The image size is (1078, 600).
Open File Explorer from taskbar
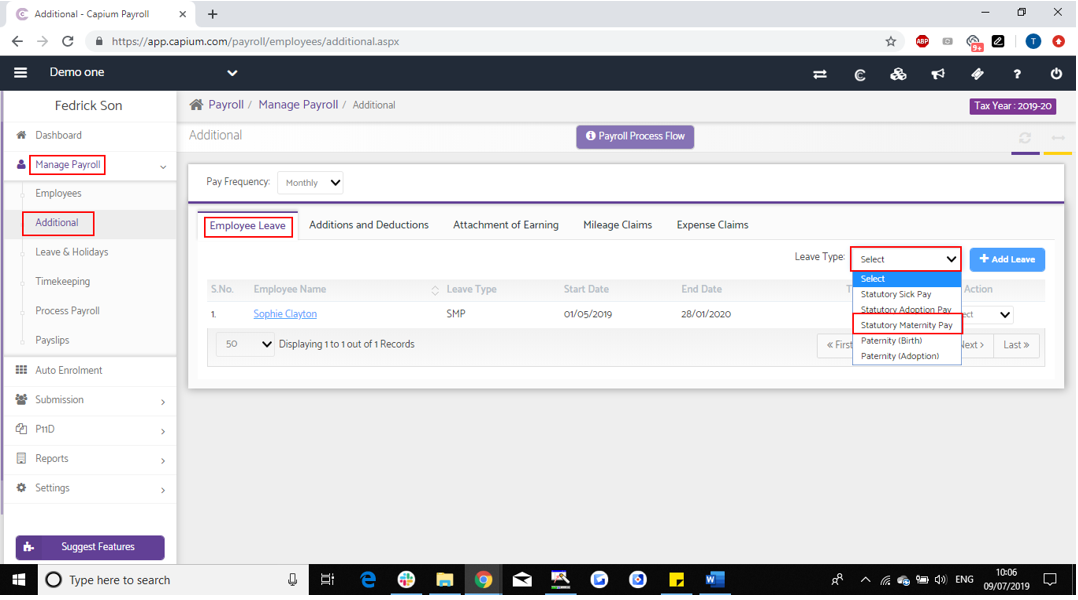444,579
